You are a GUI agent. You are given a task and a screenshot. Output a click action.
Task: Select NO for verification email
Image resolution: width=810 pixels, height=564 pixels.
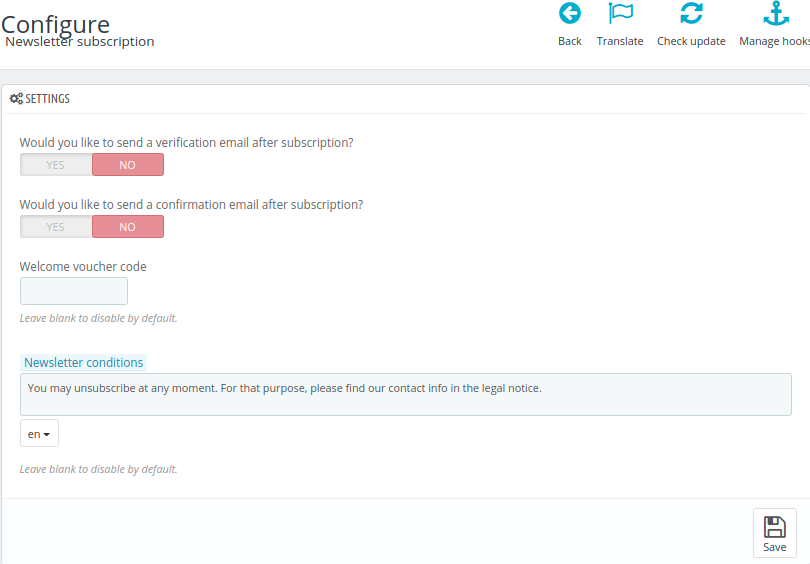click(128, 165)
